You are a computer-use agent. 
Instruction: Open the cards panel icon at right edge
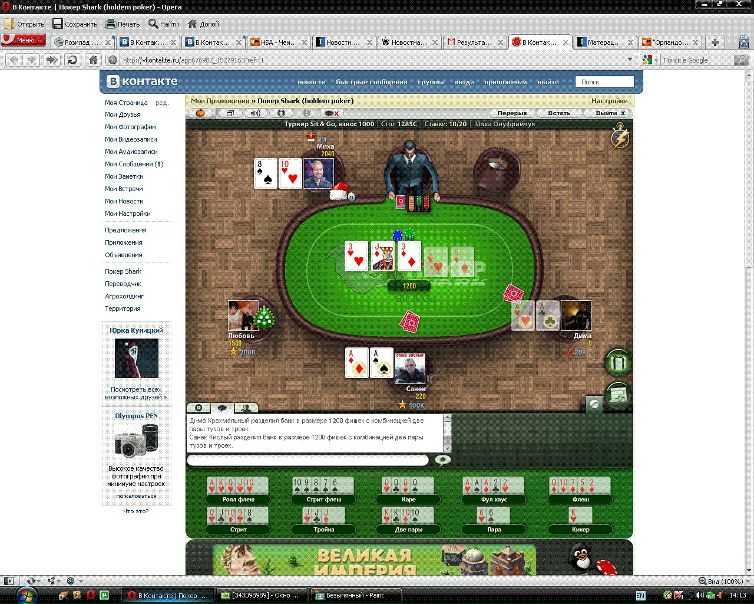tap(619, 394)
